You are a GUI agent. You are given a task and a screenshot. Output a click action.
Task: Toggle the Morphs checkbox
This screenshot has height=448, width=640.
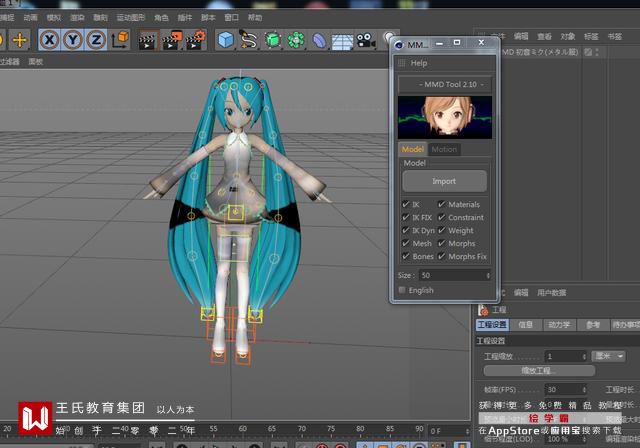(x=441, y=243)
